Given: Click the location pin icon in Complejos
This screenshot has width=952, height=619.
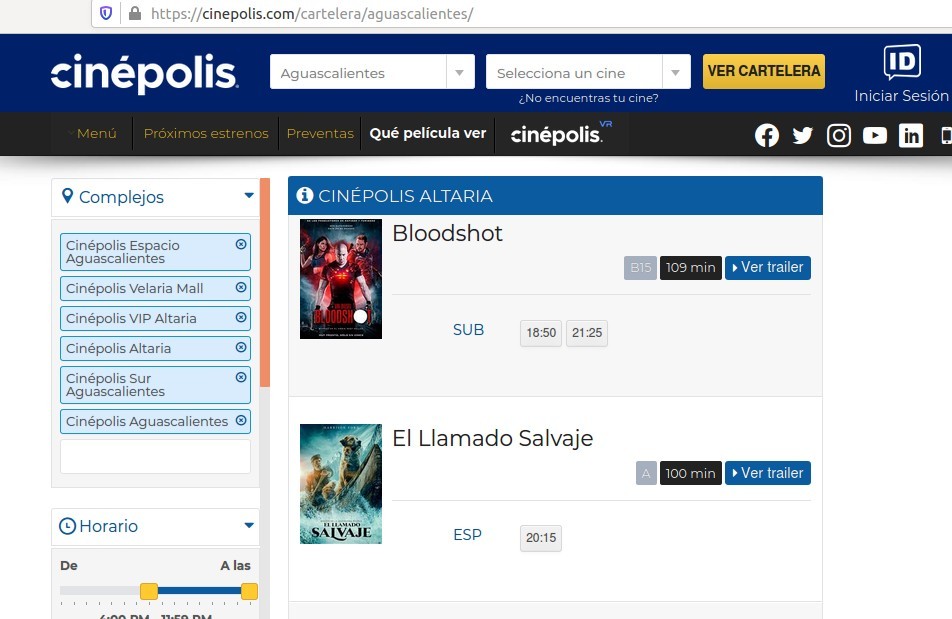Looking at the screenshot, I should (x=67, y=196).
